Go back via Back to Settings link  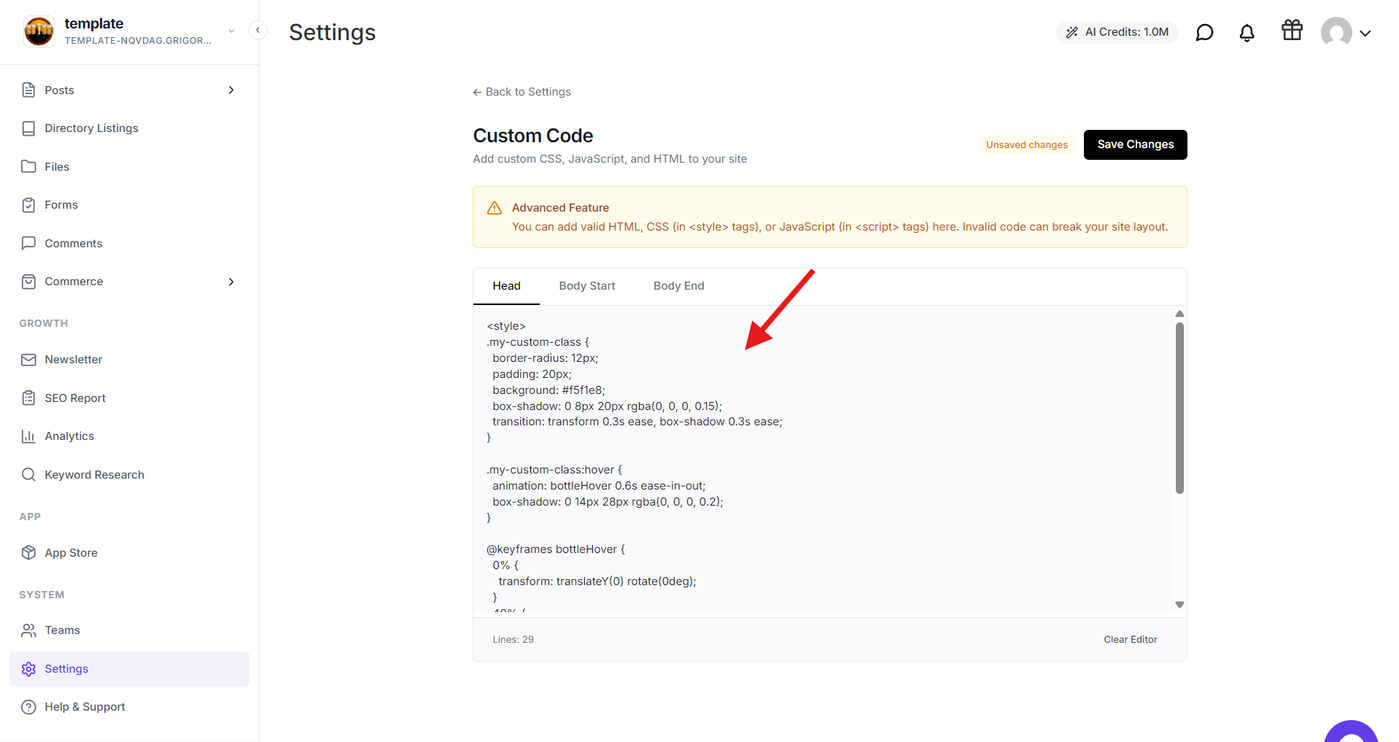click(521, 92)
